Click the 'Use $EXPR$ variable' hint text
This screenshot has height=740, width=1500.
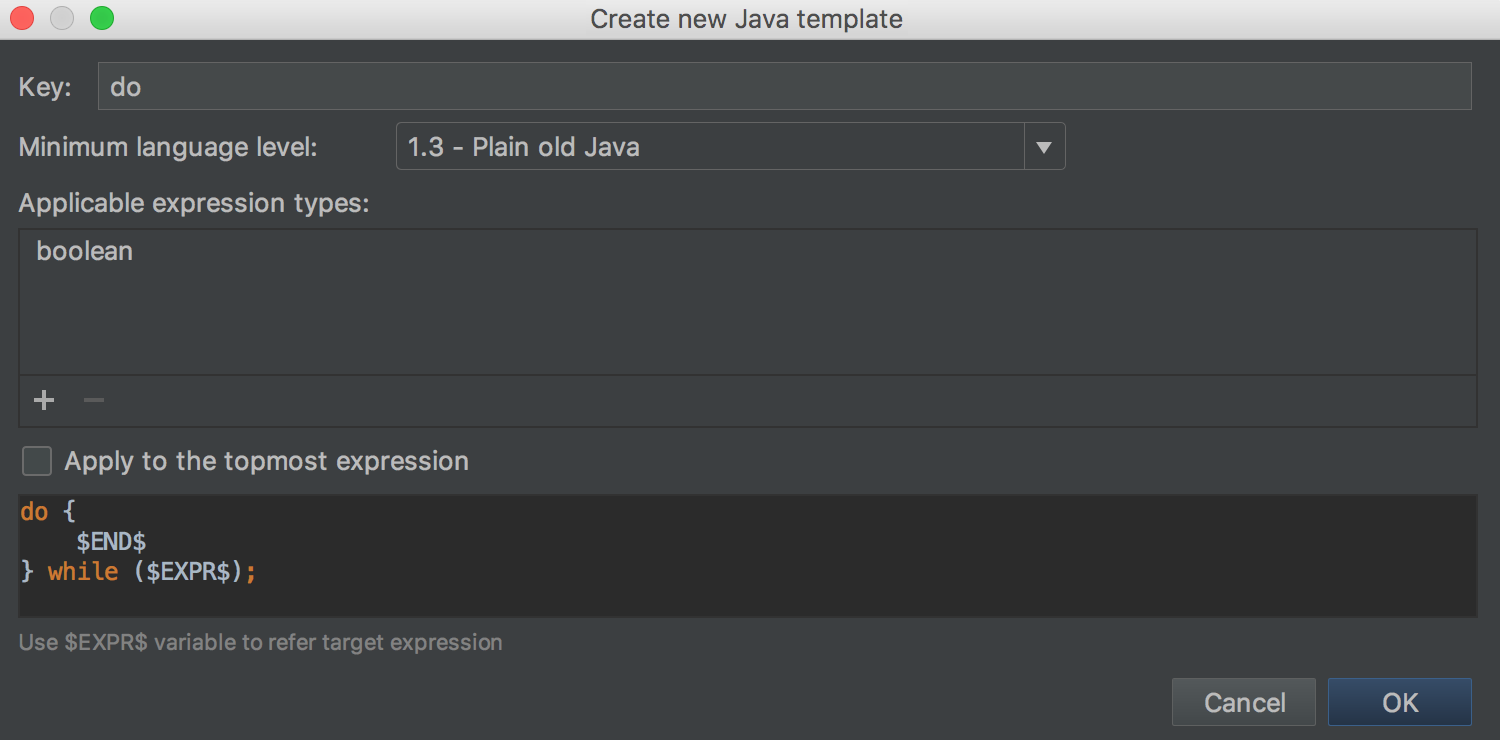pos(260,642)
